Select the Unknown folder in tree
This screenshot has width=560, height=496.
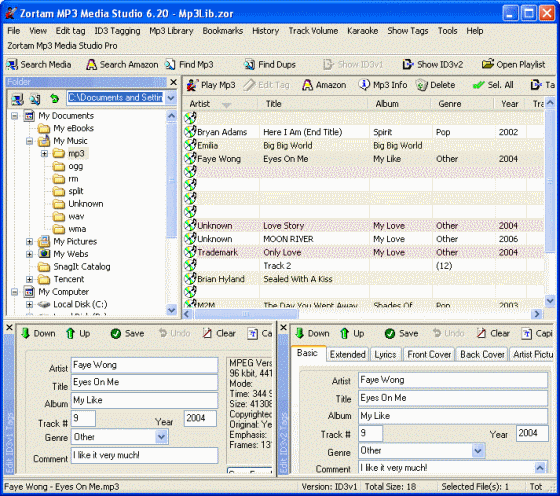click(x=86, y=204)
